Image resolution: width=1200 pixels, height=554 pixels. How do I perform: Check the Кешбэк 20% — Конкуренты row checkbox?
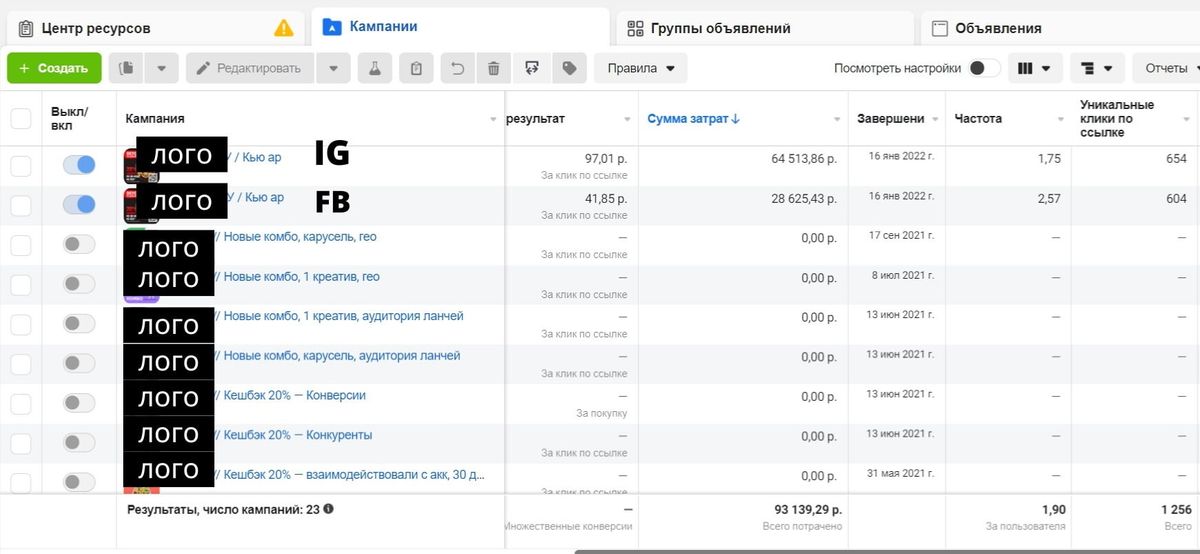coord(20,443)
